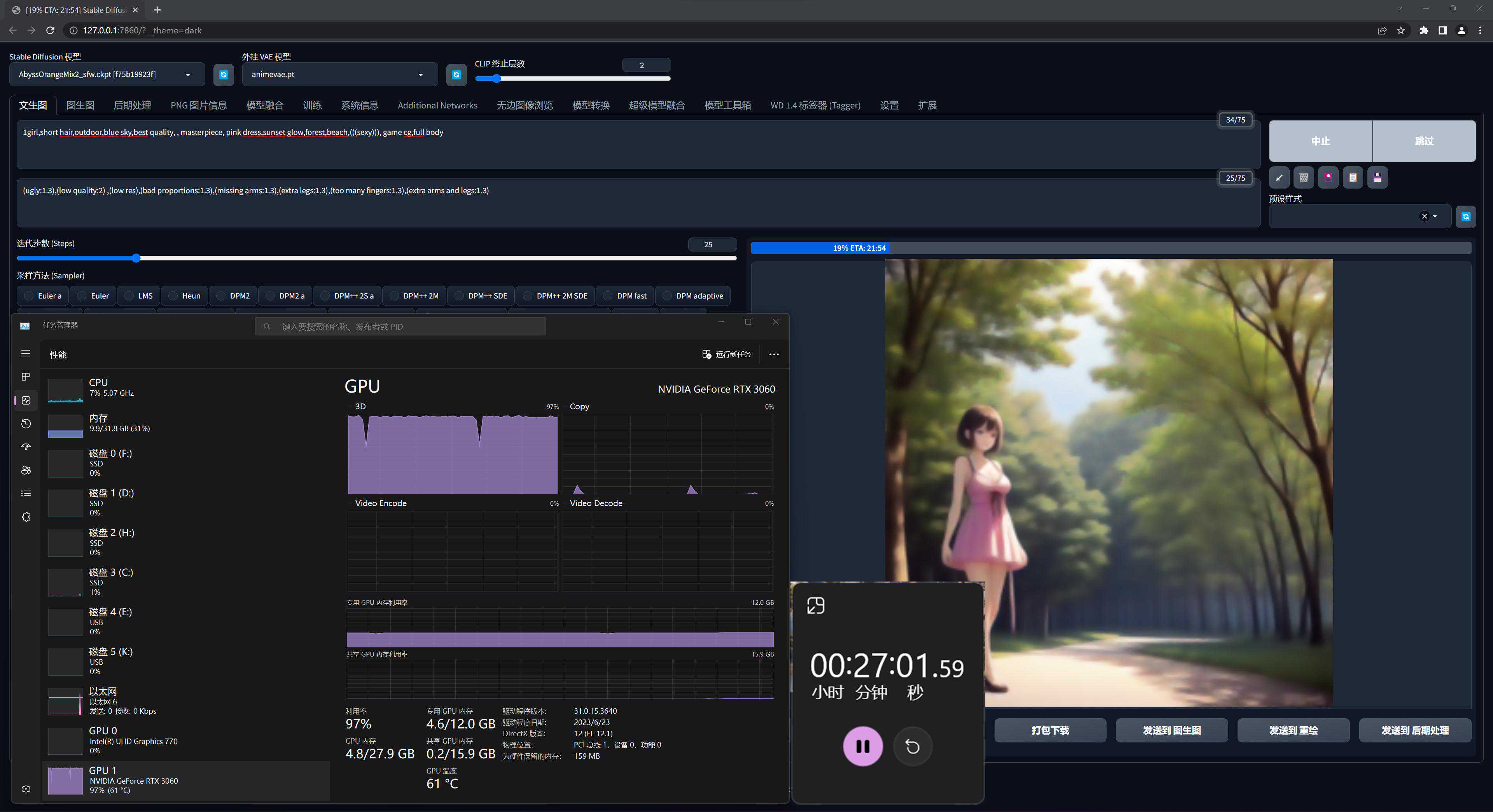The width and height of the screenshot is (1493, 812).
Task: Open Task Manager's App history sidebar icon
Action: (26, 424)
